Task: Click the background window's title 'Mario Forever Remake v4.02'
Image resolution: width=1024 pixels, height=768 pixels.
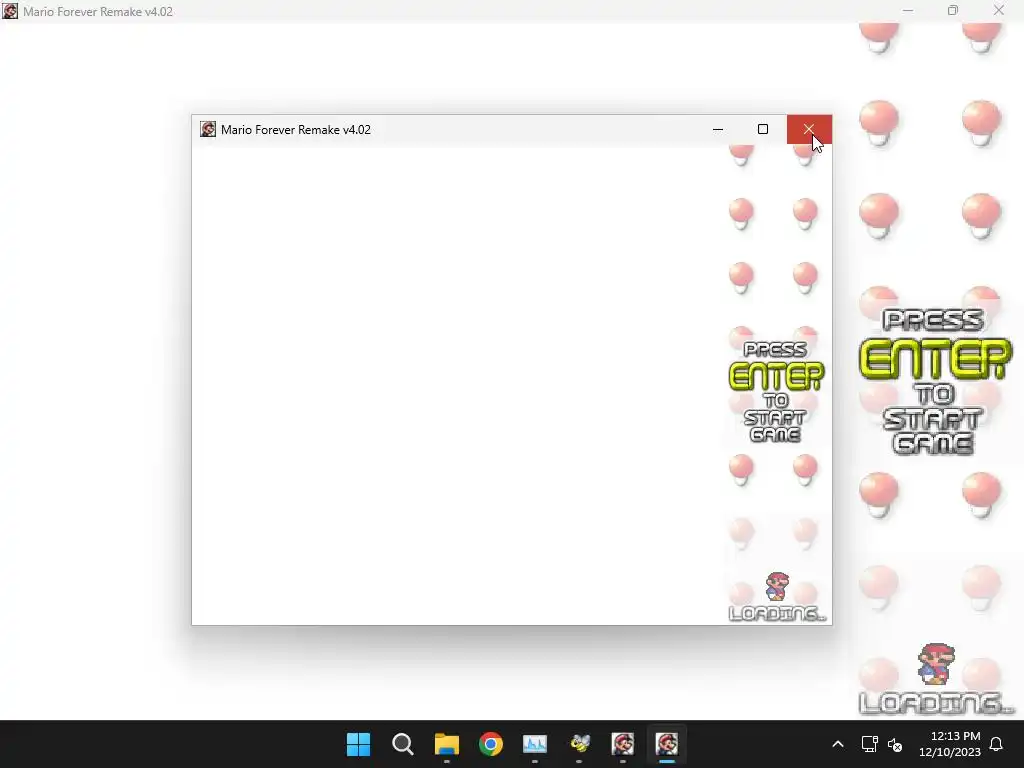Action: (98, 11)
